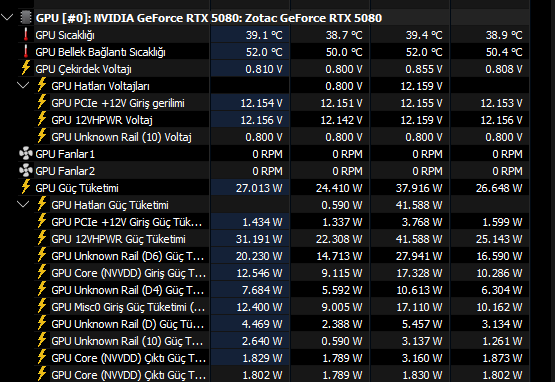Image resolution: width=555 pixels, height=382 pixels.
Task: Click the 22.308 W 12VHPWR minimum power
Action: click(x=339, y=239)
